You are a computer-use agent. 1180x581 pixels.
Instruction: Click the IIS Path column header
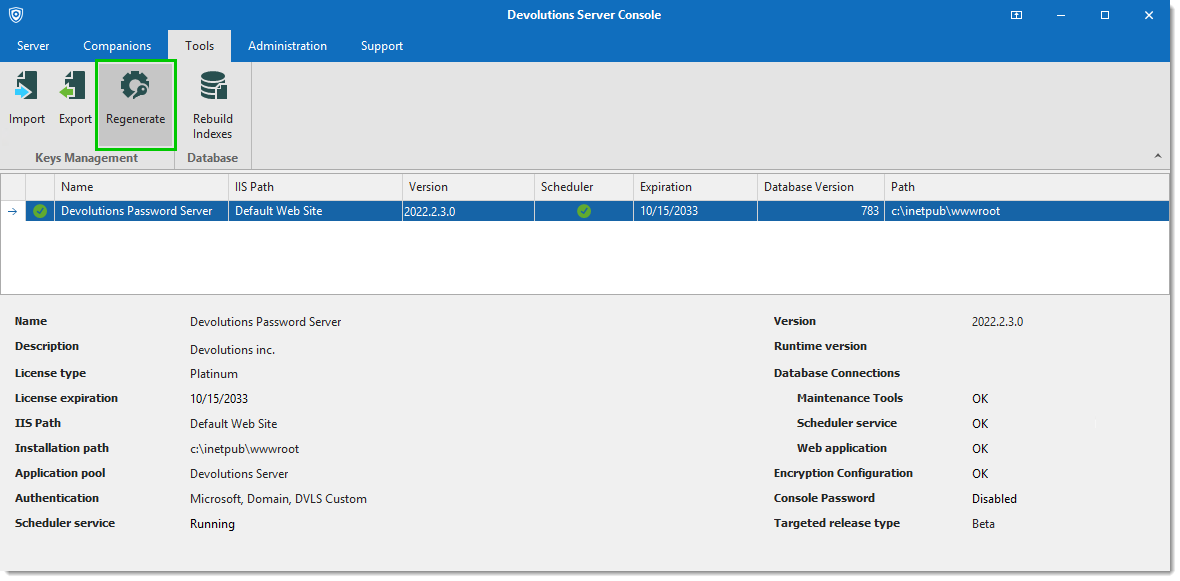click(314, 186)
